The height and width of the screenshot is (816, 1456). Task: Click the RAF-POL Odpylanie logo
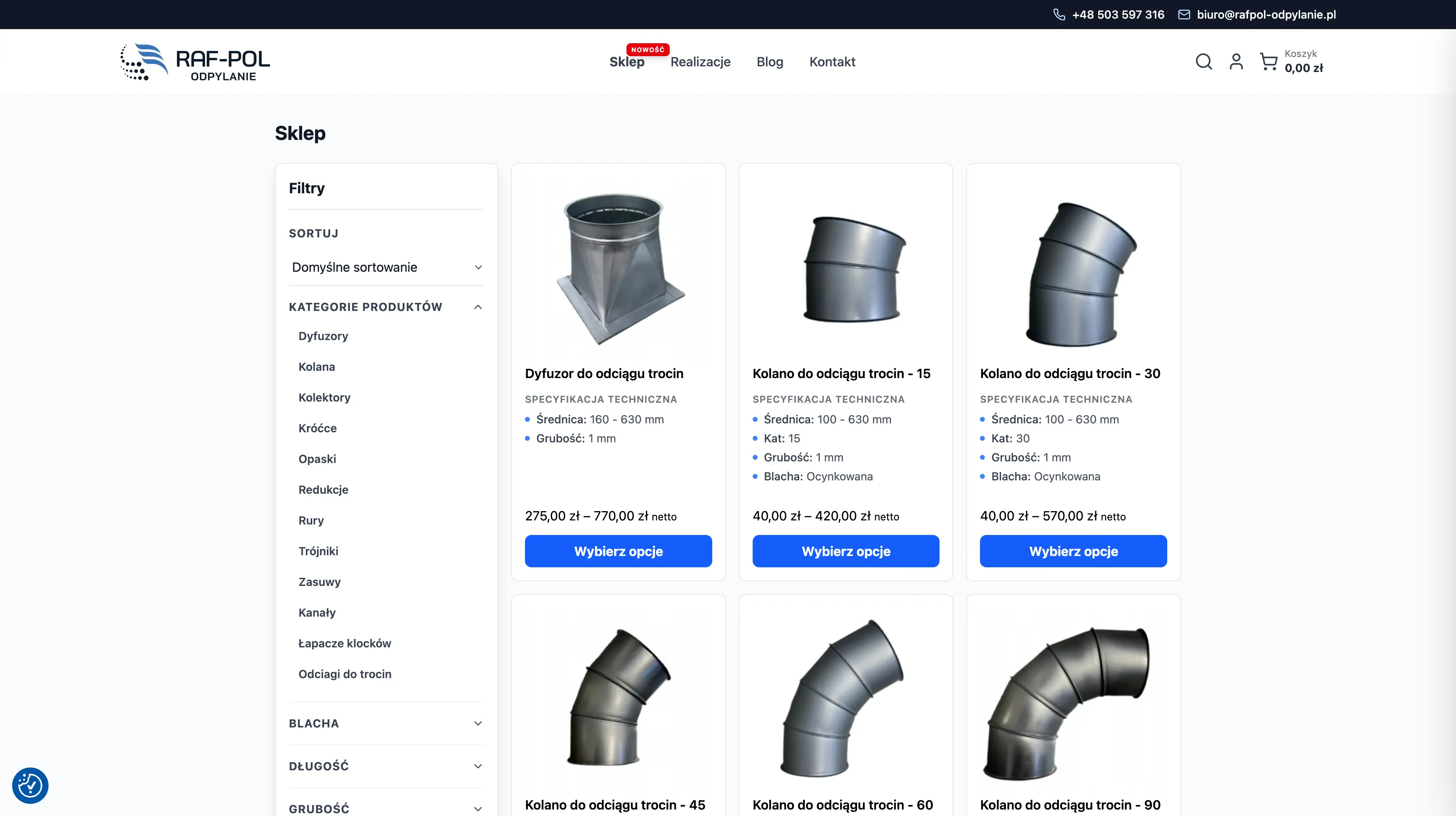[x=195, y=62]
